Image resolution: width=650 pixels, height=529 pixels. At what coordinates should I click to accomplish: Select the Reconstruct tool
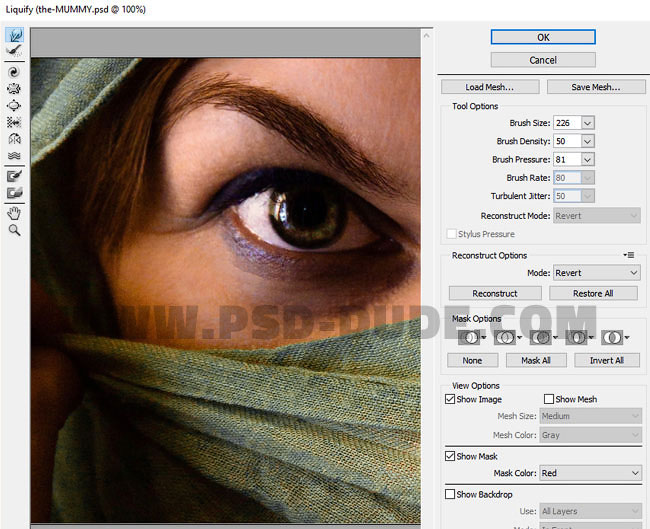[x=14, y=51]
